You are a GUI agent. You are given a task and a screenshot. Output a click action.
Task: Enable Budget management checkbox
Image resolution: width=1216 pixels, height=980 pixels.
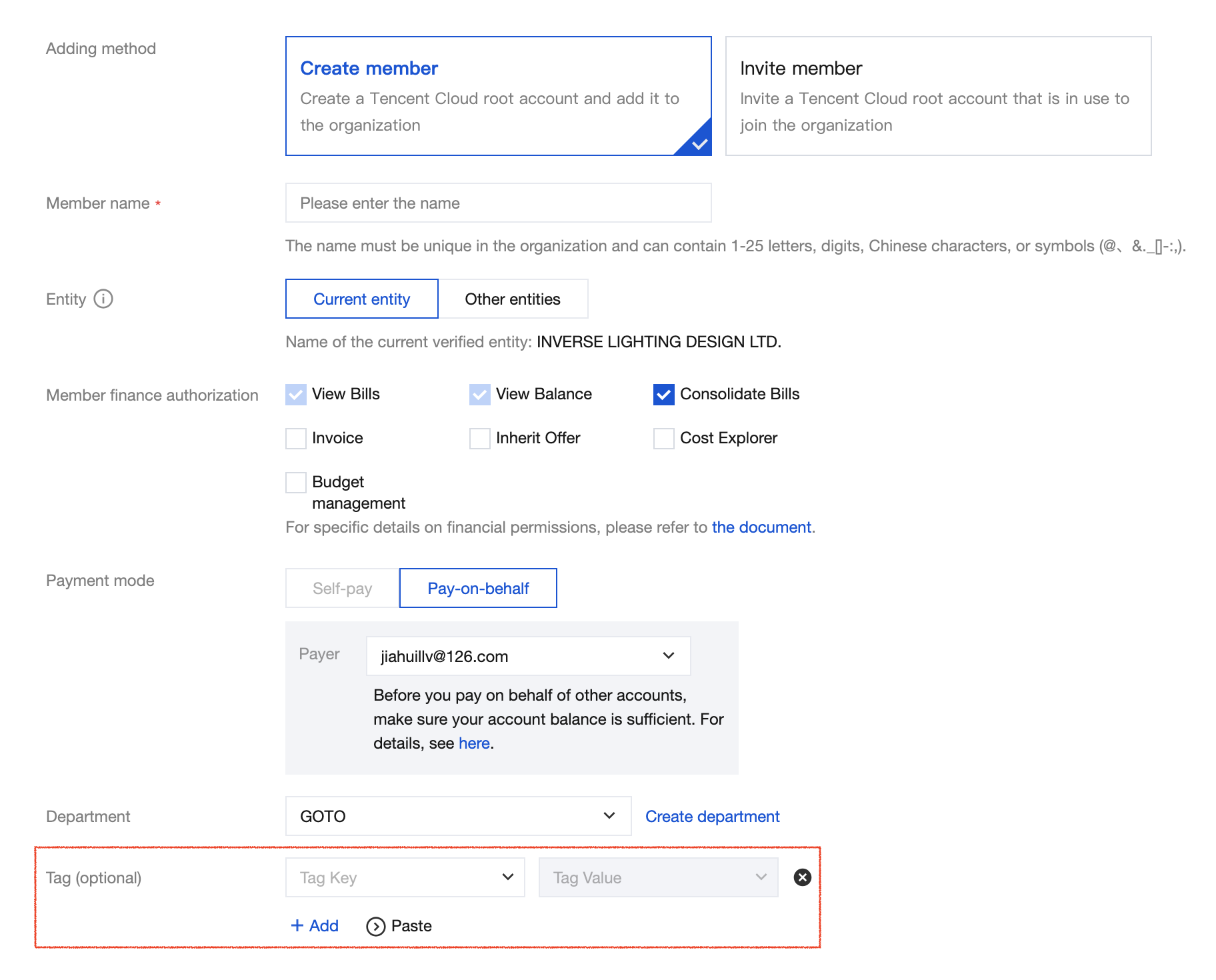(296, 482)
